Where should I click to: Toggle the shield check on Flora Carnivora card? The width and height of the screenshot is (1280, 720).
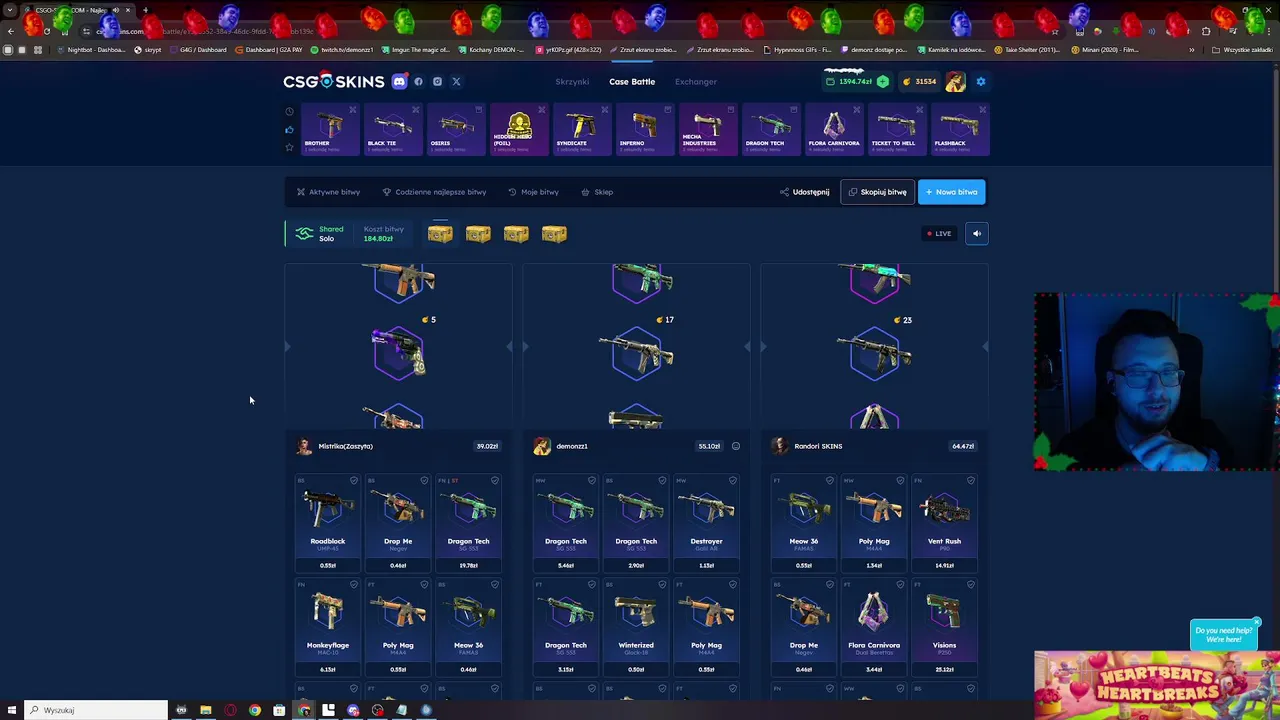[x=900, y=585]
